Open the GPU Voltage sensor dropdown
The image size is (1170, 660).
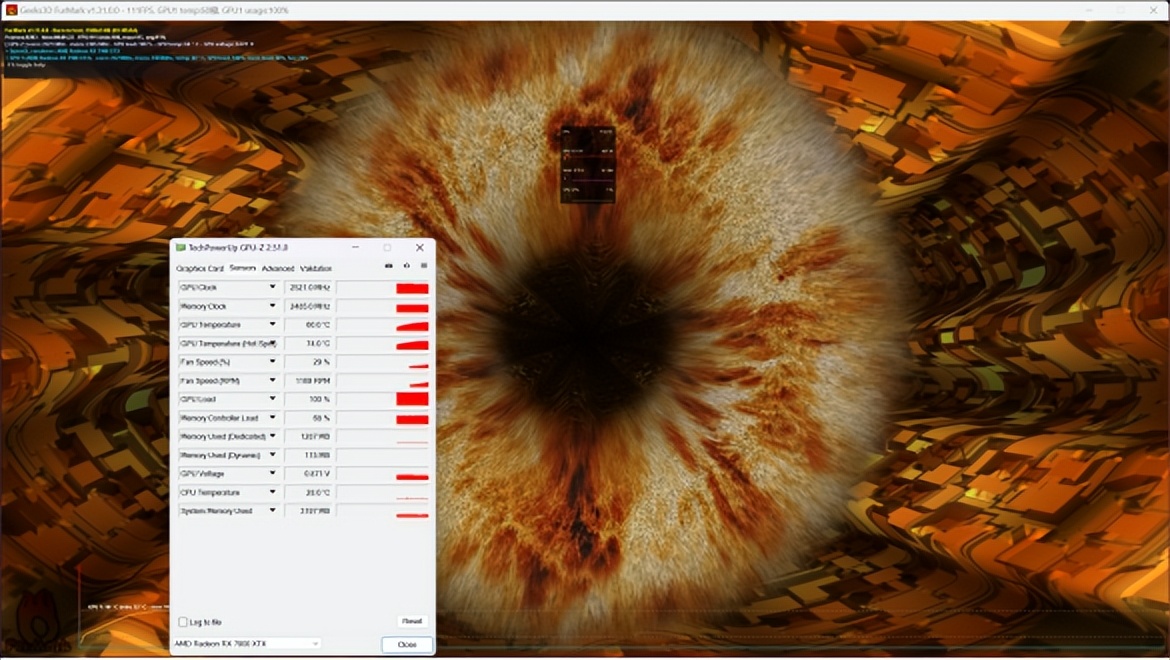tap(272, 474)
